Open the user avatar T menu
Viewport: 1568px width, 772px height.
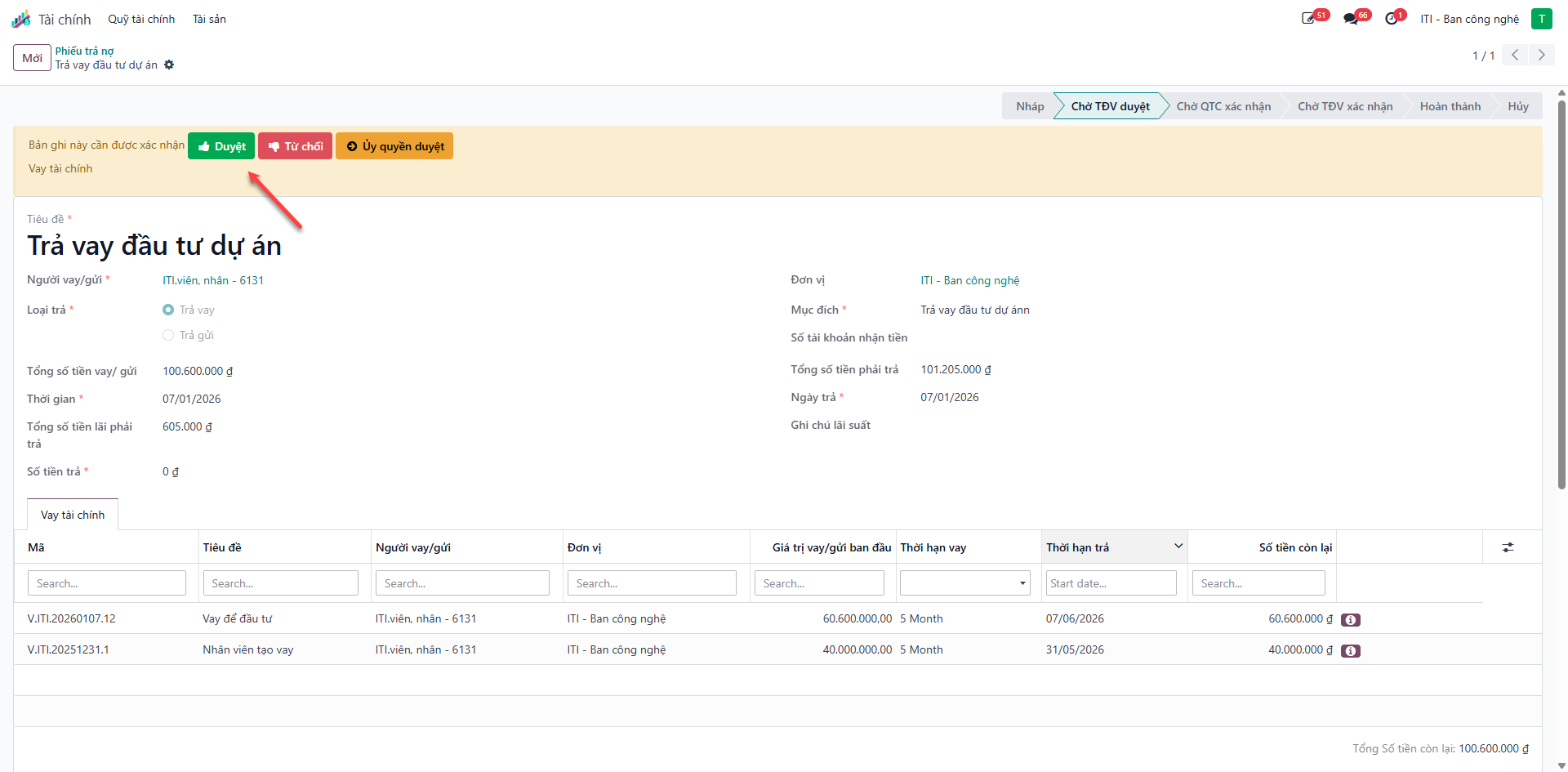(1542, 19)
